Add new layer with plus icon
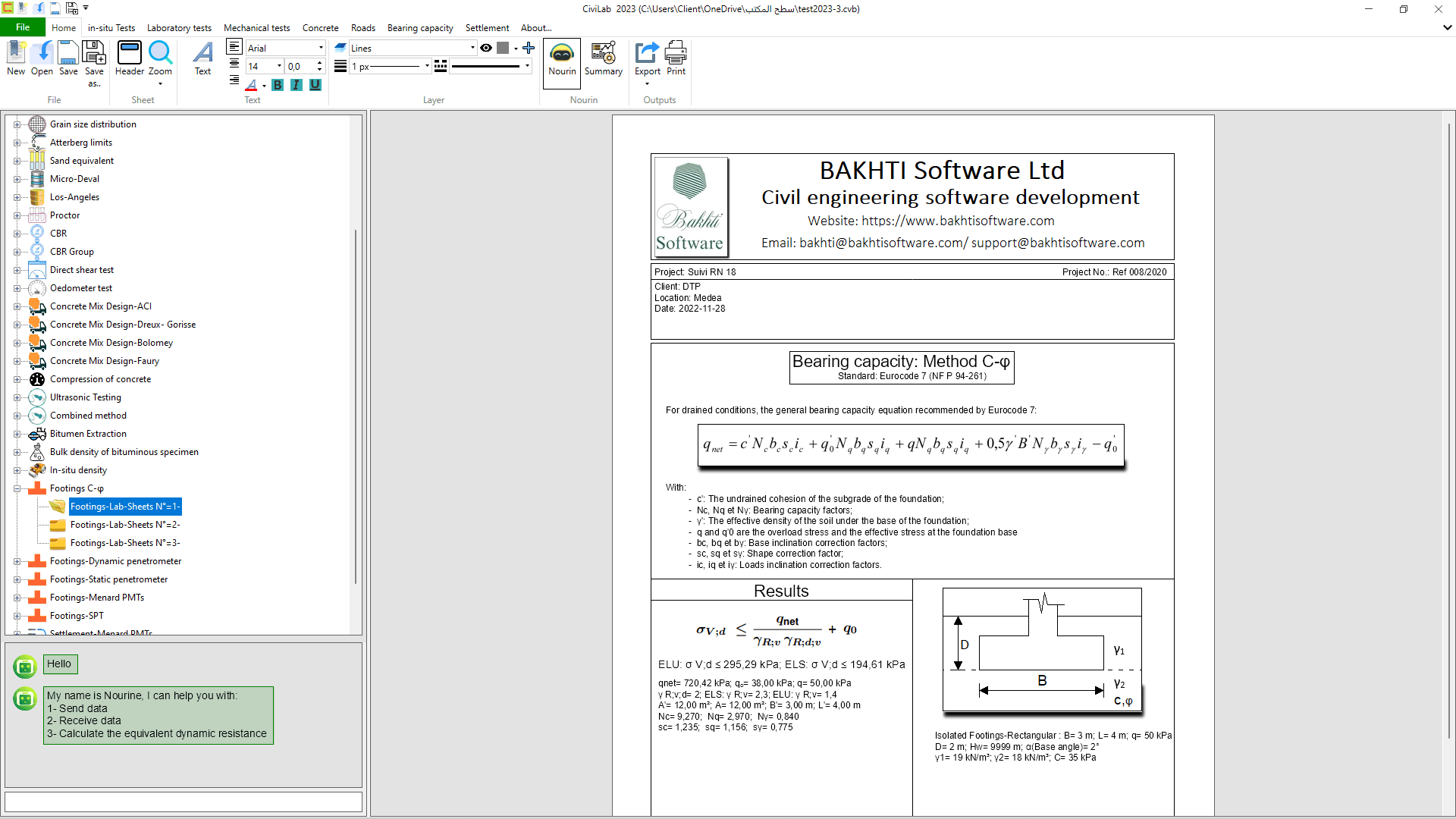The image size is (1456, 819). 529,48
